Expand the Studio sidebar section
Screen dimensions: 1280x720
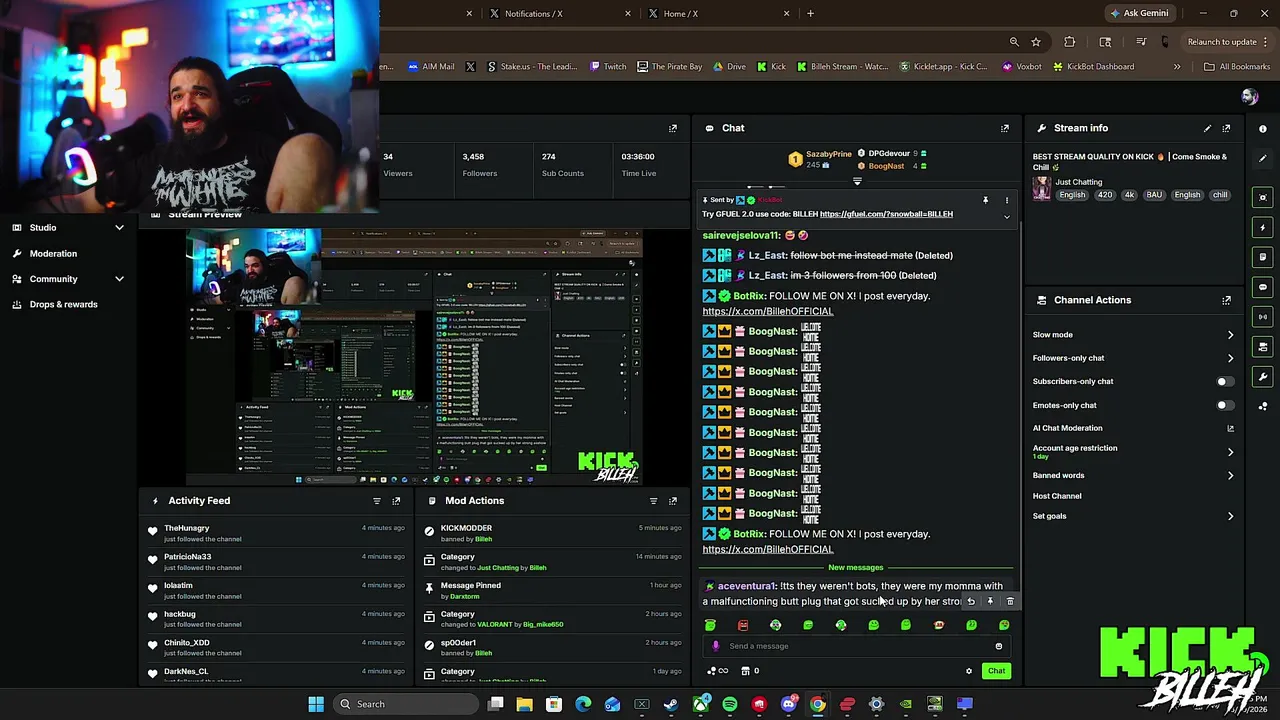point(119,228)
